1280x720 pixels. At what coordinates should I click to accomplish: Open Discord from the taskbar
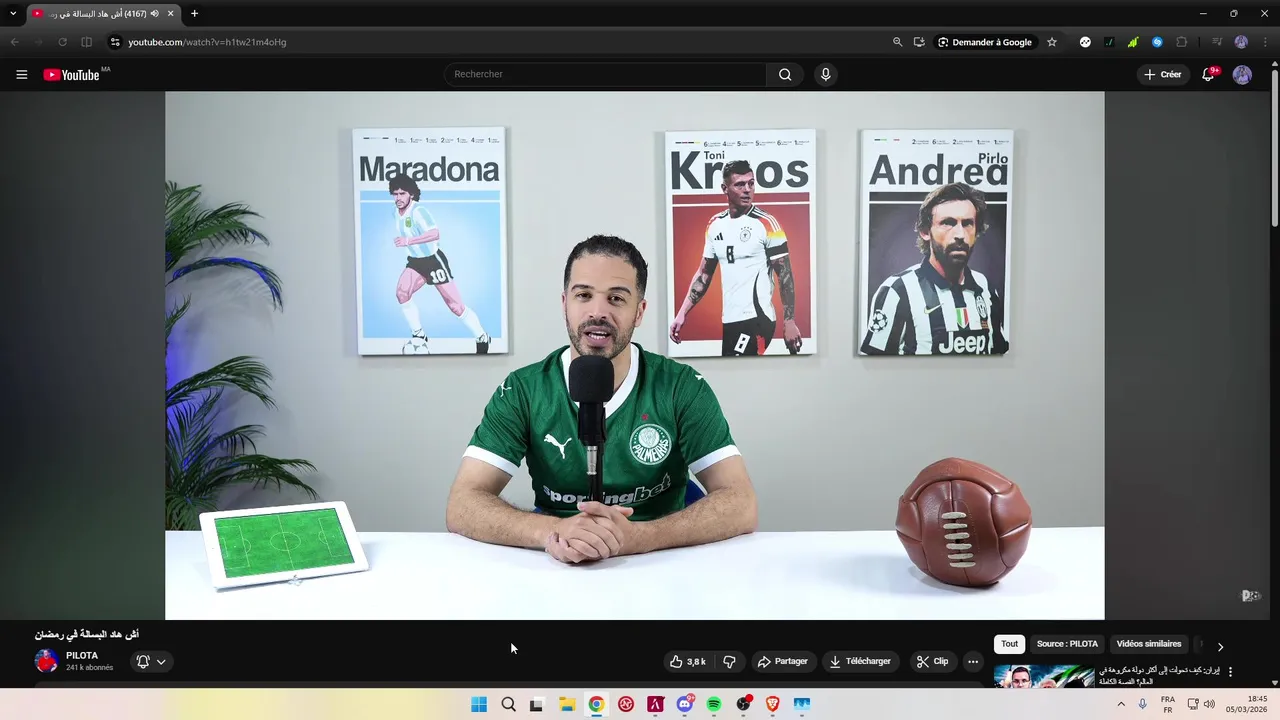pos(685,704)
